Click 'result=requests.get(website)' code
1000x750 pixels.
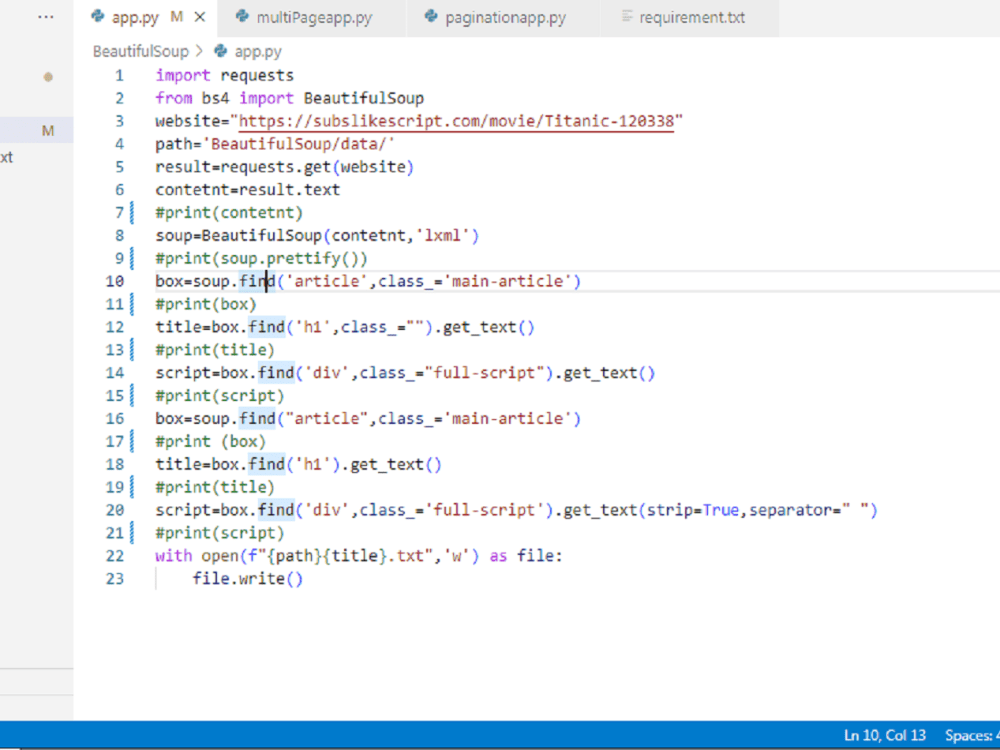point(284,167)
